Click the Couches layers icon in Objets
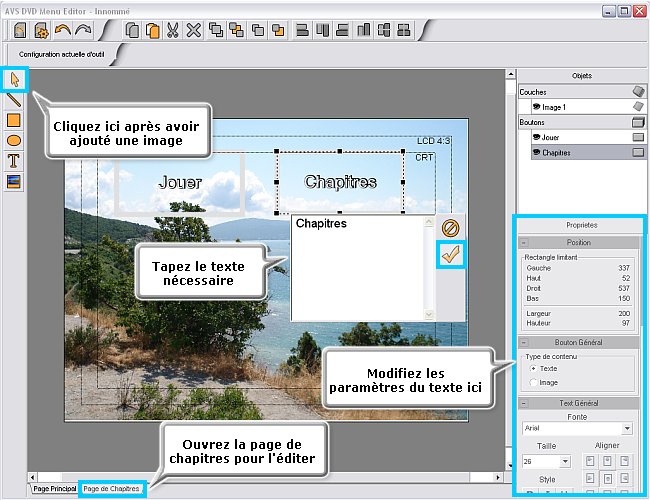650x500 pixels. (x=638, y=91)
